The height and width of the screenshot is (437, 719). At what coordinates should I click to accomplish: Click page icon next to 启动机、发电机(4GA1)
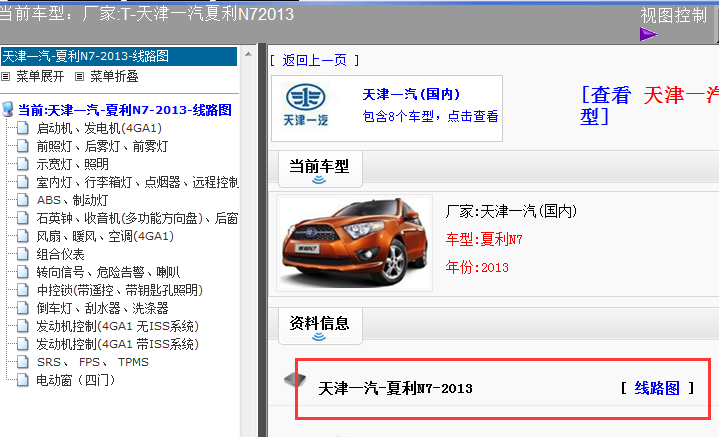(x=22, y=128)
